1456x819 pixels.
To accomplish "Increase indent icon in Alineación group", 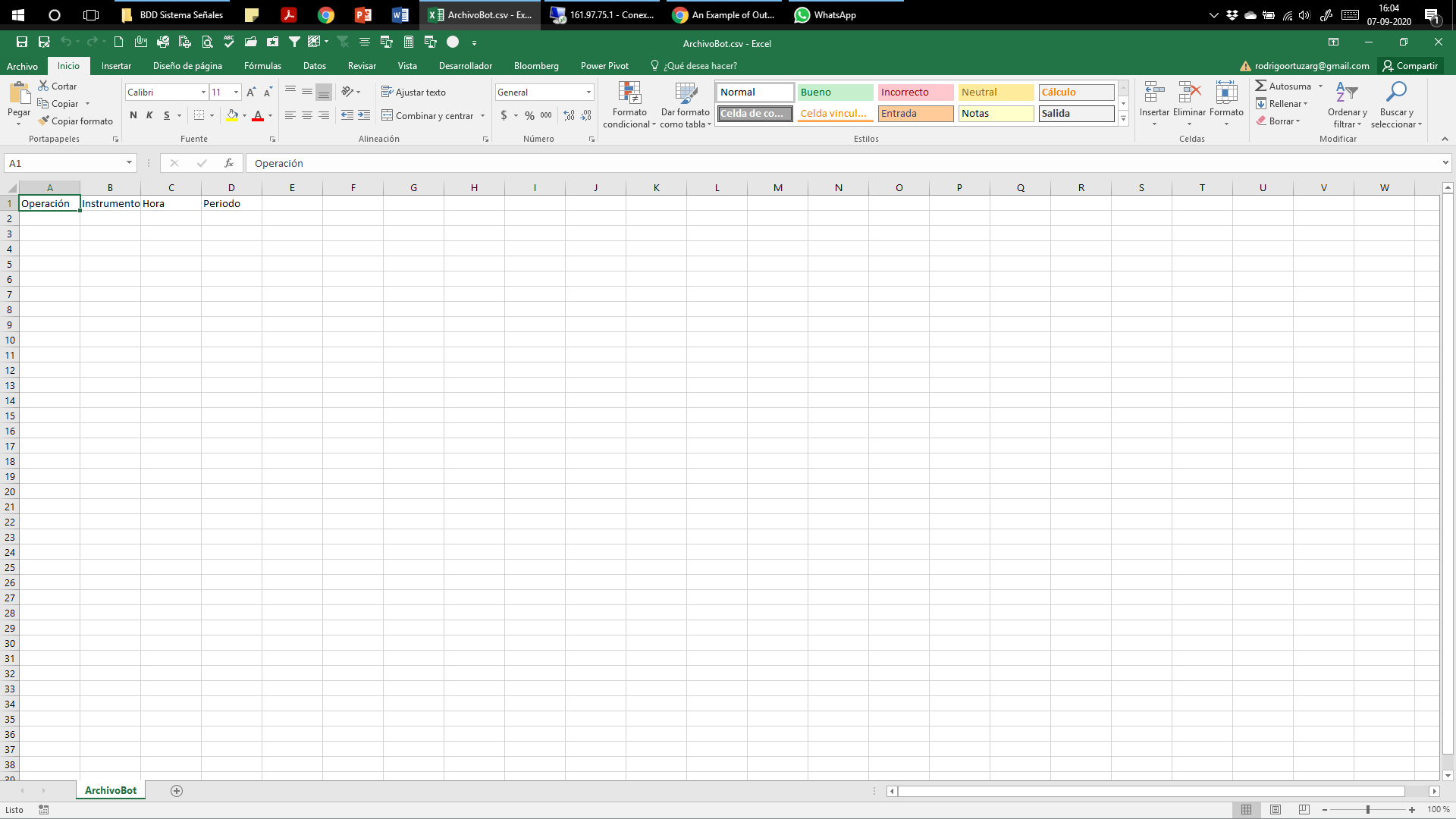I will [x=364, y=115].
